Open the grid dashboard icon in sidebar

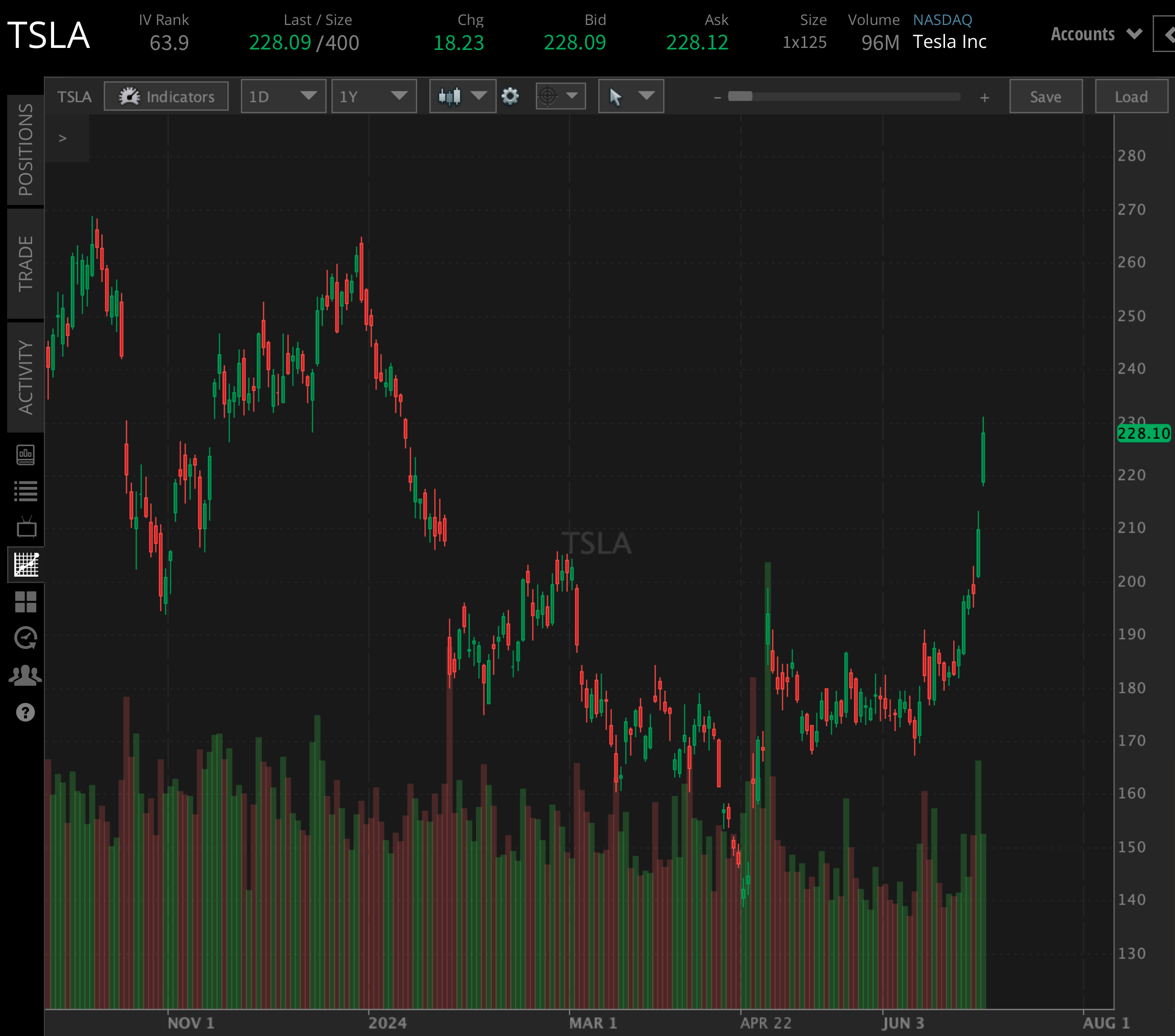[24, 601]
